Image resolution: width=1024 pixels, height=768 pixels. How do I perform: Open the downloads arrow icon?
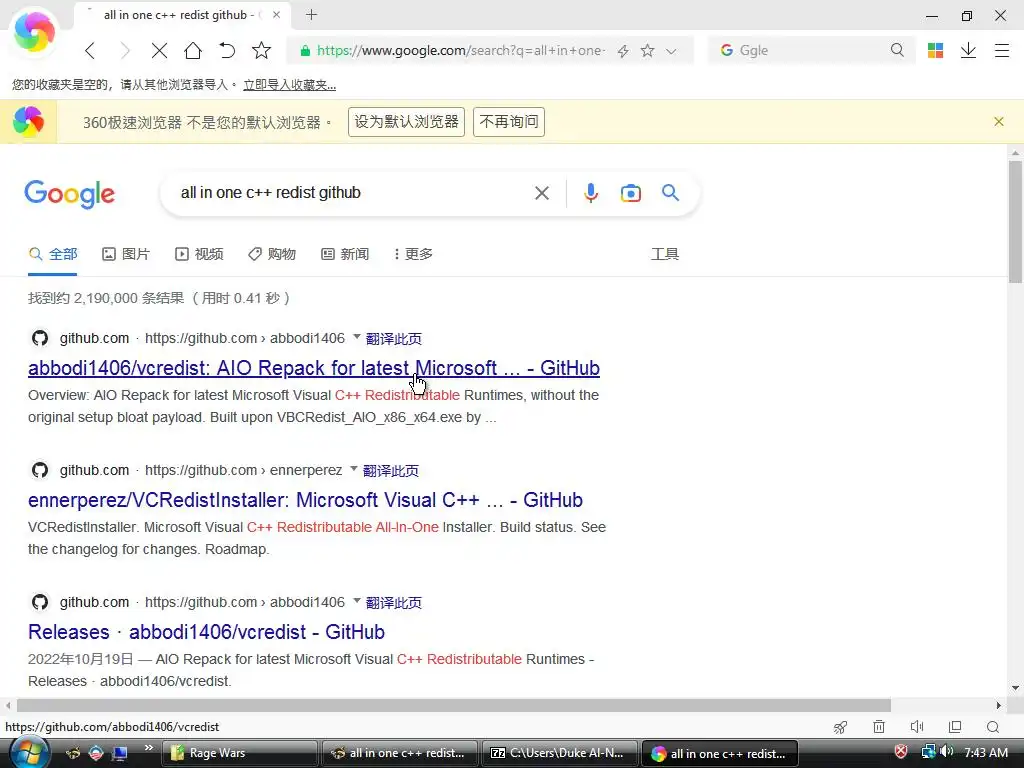[x=968, y=50]
